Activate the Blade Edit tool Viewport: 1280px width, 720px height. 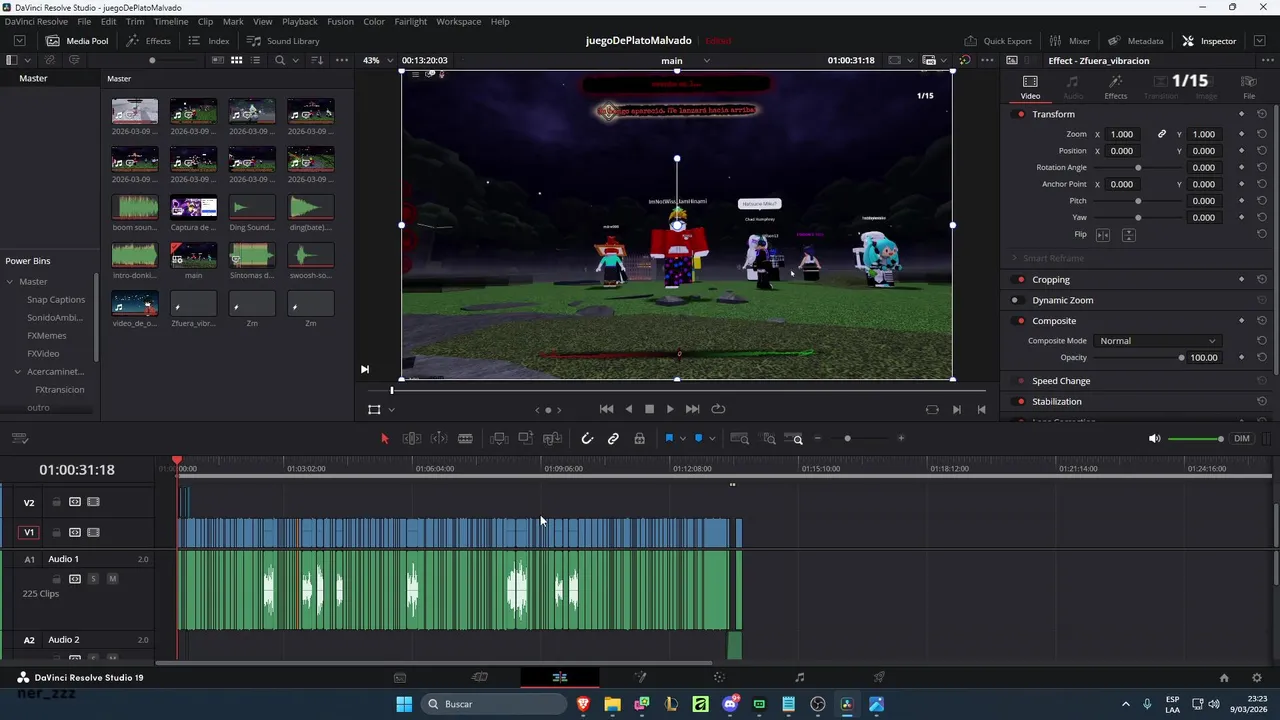pos(465,438)
